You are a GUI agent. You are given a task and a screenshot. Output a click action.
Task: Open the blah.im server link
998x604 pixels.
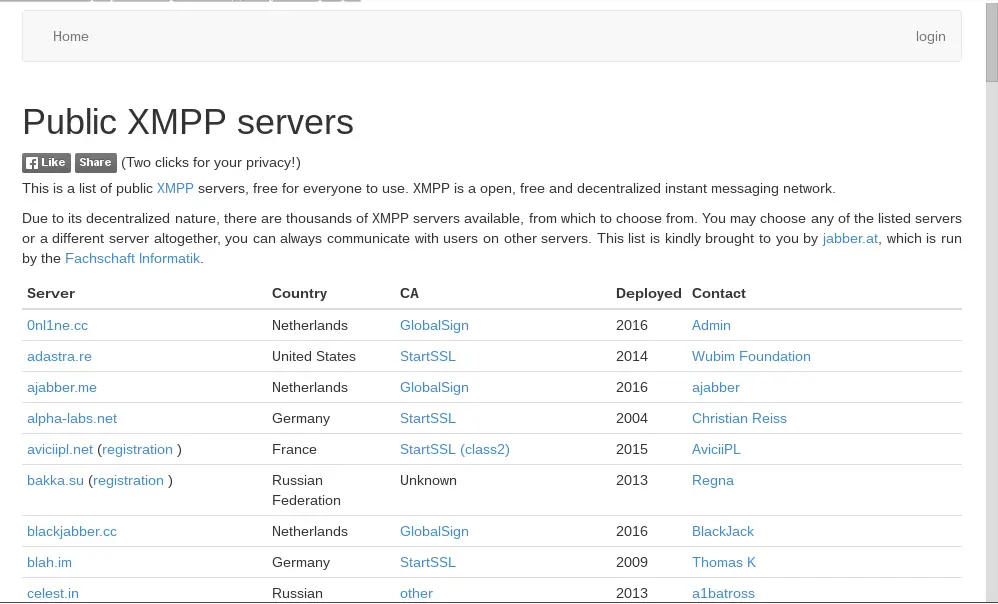tap(49, 563)
